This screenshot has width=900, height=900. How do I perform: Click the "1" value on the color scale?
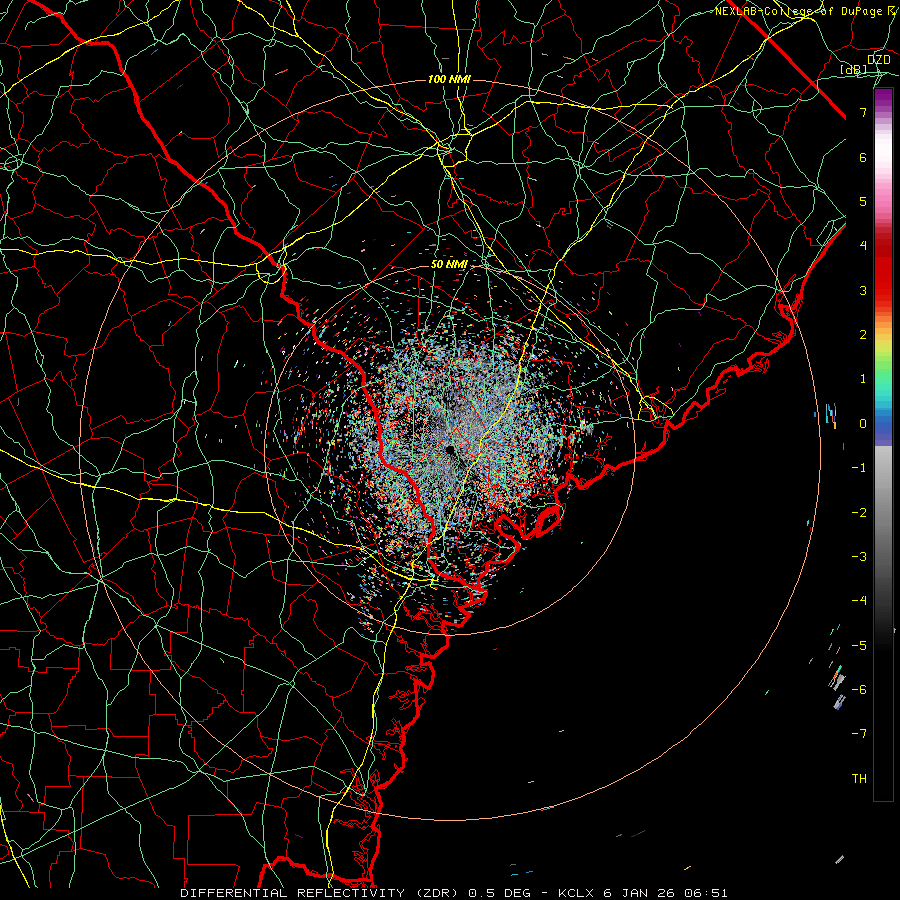tap(863, 379)
